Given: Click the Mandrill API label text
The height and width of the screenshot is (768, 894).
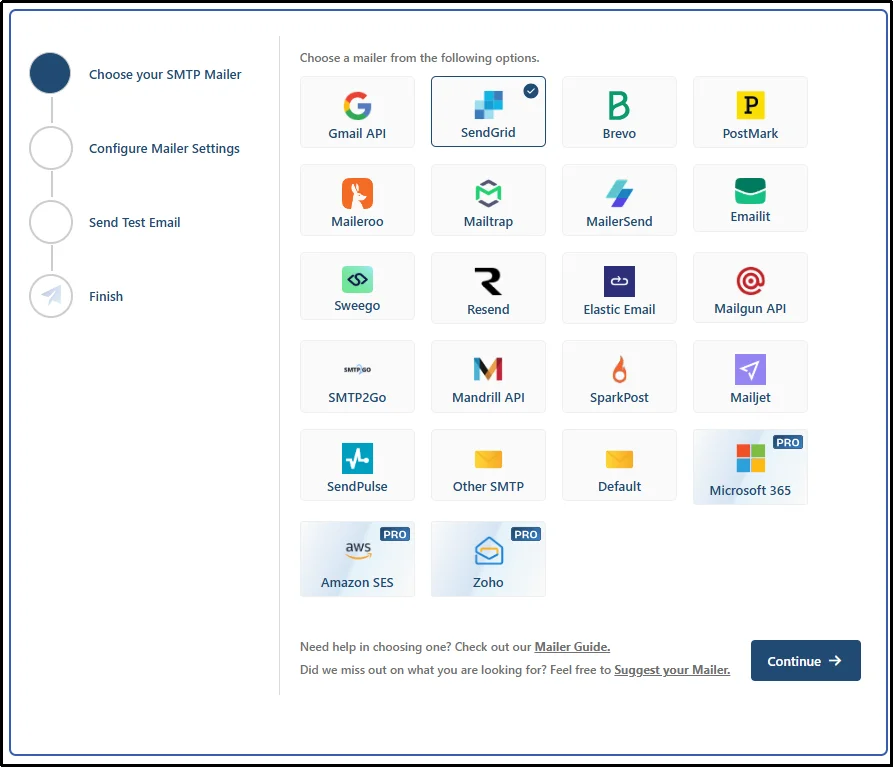Looking at the screenshot, I should tap(489, 397).
